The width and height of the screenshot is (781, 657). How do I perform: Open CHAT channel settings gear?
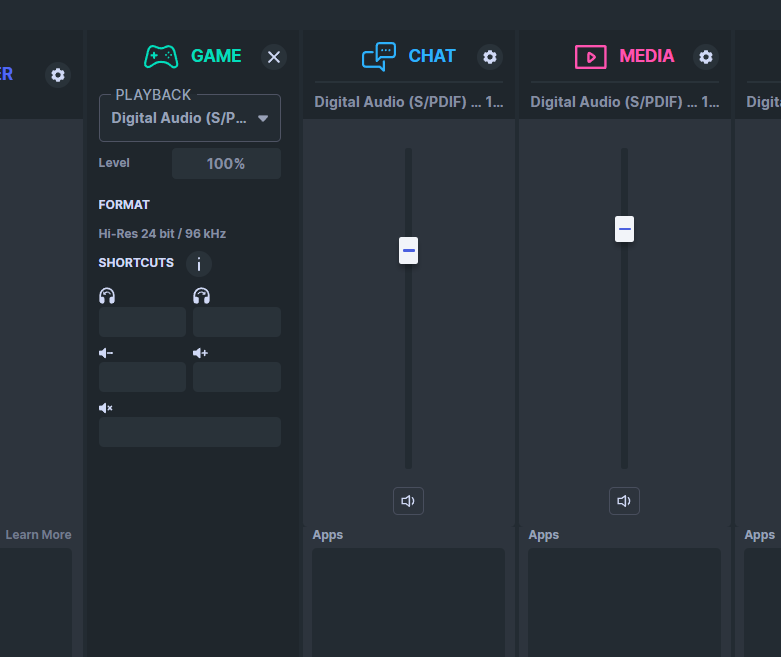(x=490, y=57)
